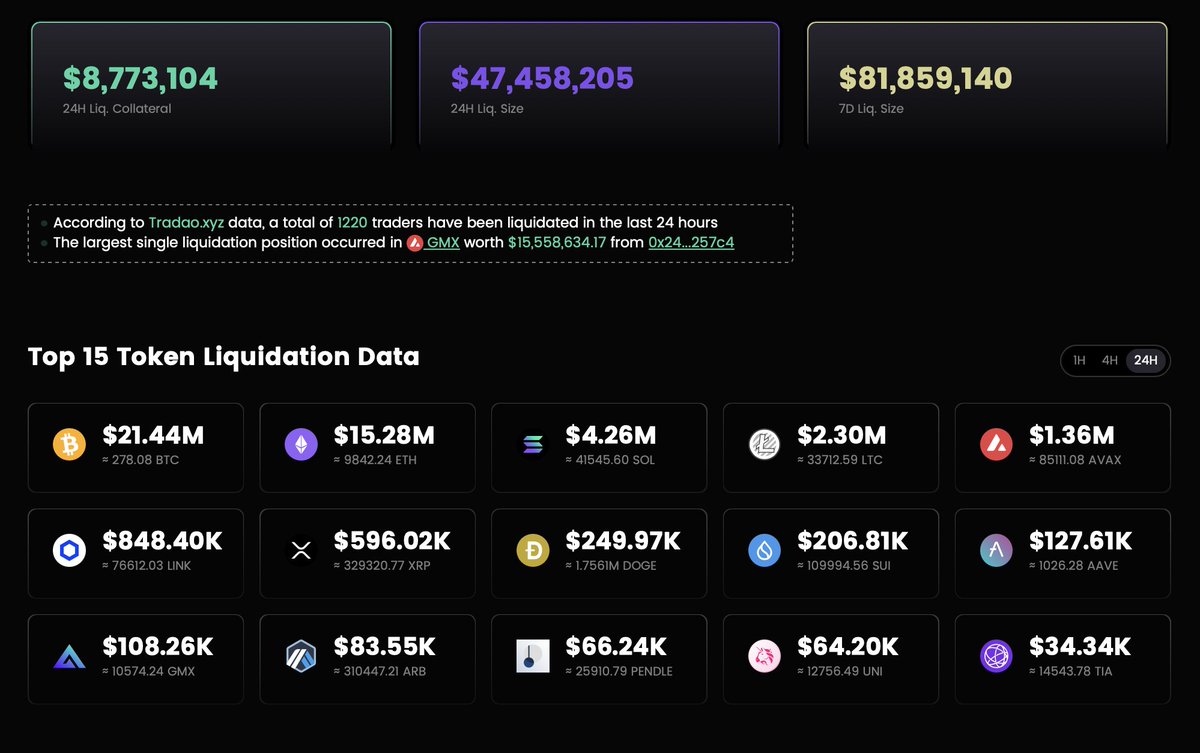This screenshot has height=753, width=1200.
Task: Switch timeframe to 1H
Action: (1079, 361)
